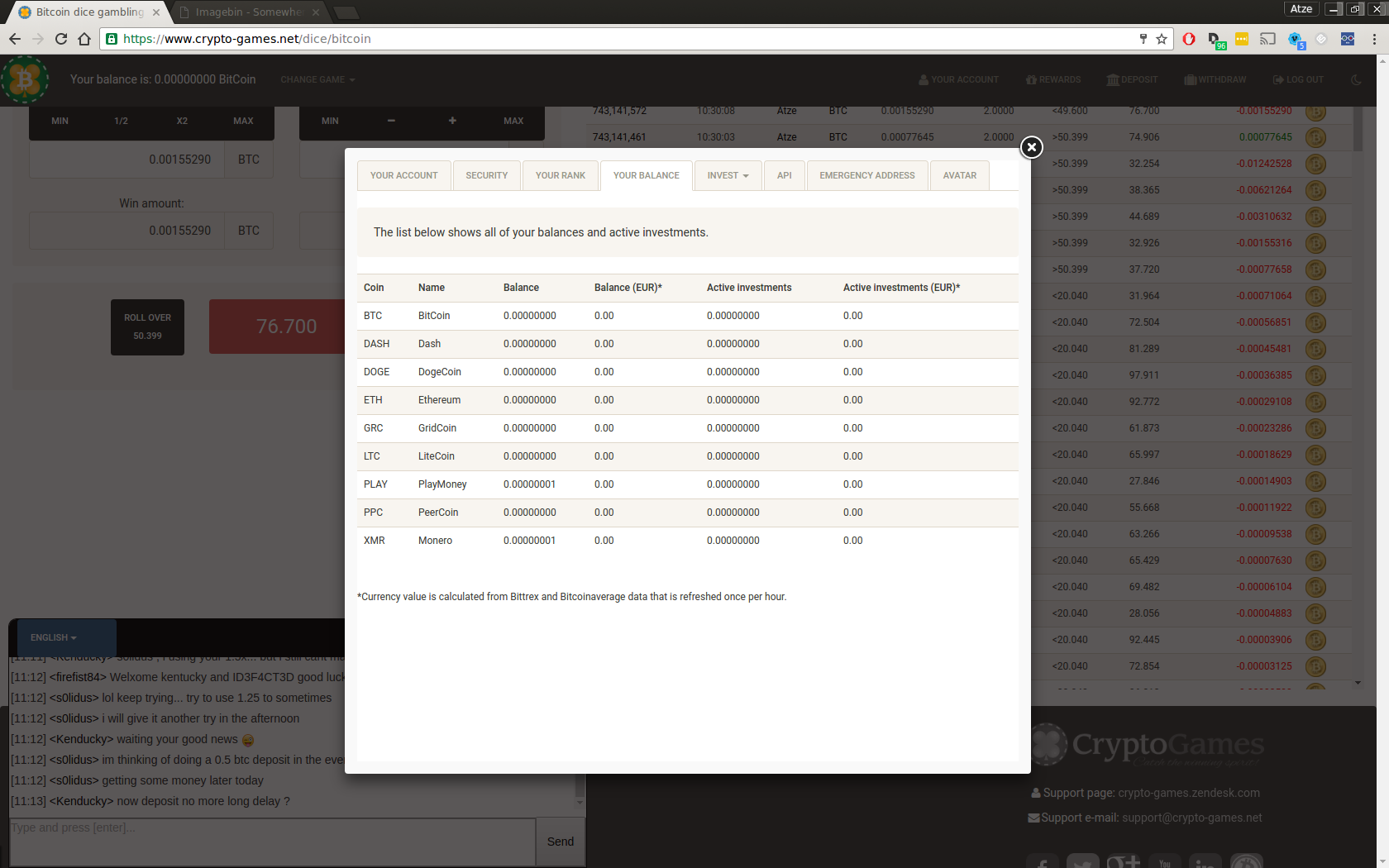Open Your Account from header

coord(958,79)
